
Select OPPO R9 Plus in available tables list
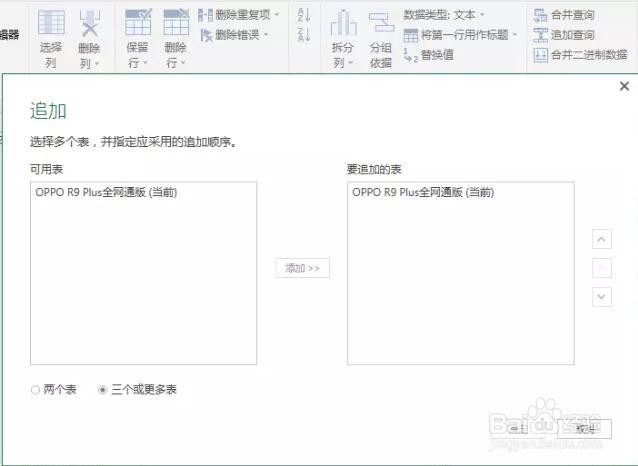point(143,192)
